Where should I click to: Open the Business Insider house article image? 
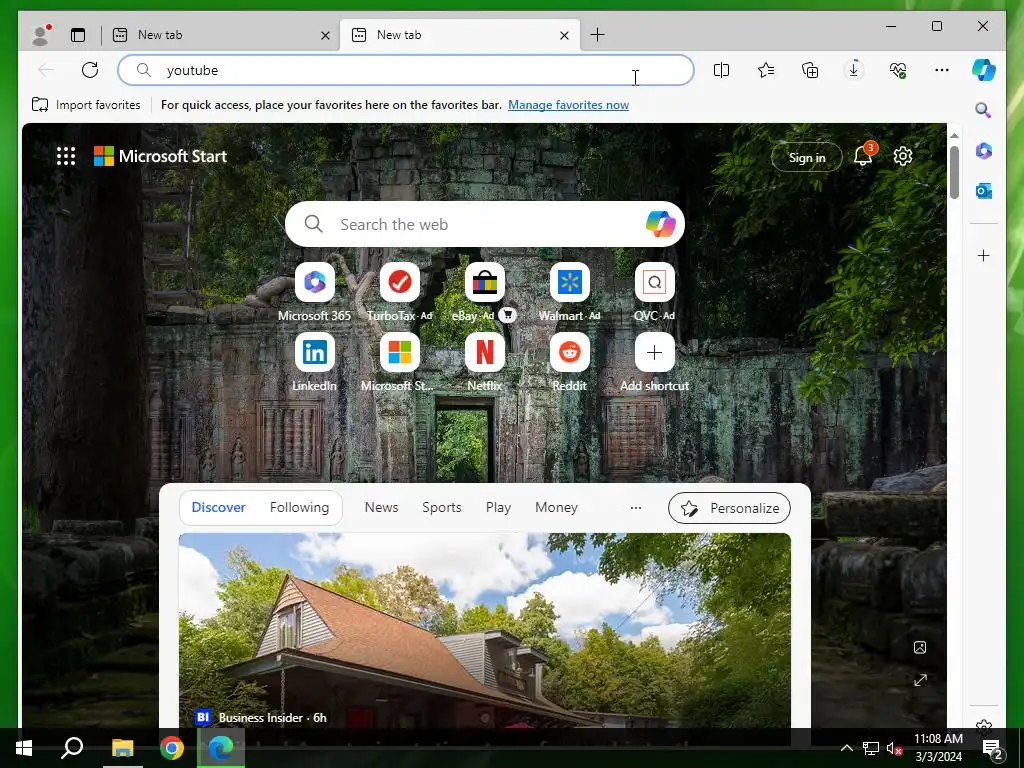coord(485,630)
